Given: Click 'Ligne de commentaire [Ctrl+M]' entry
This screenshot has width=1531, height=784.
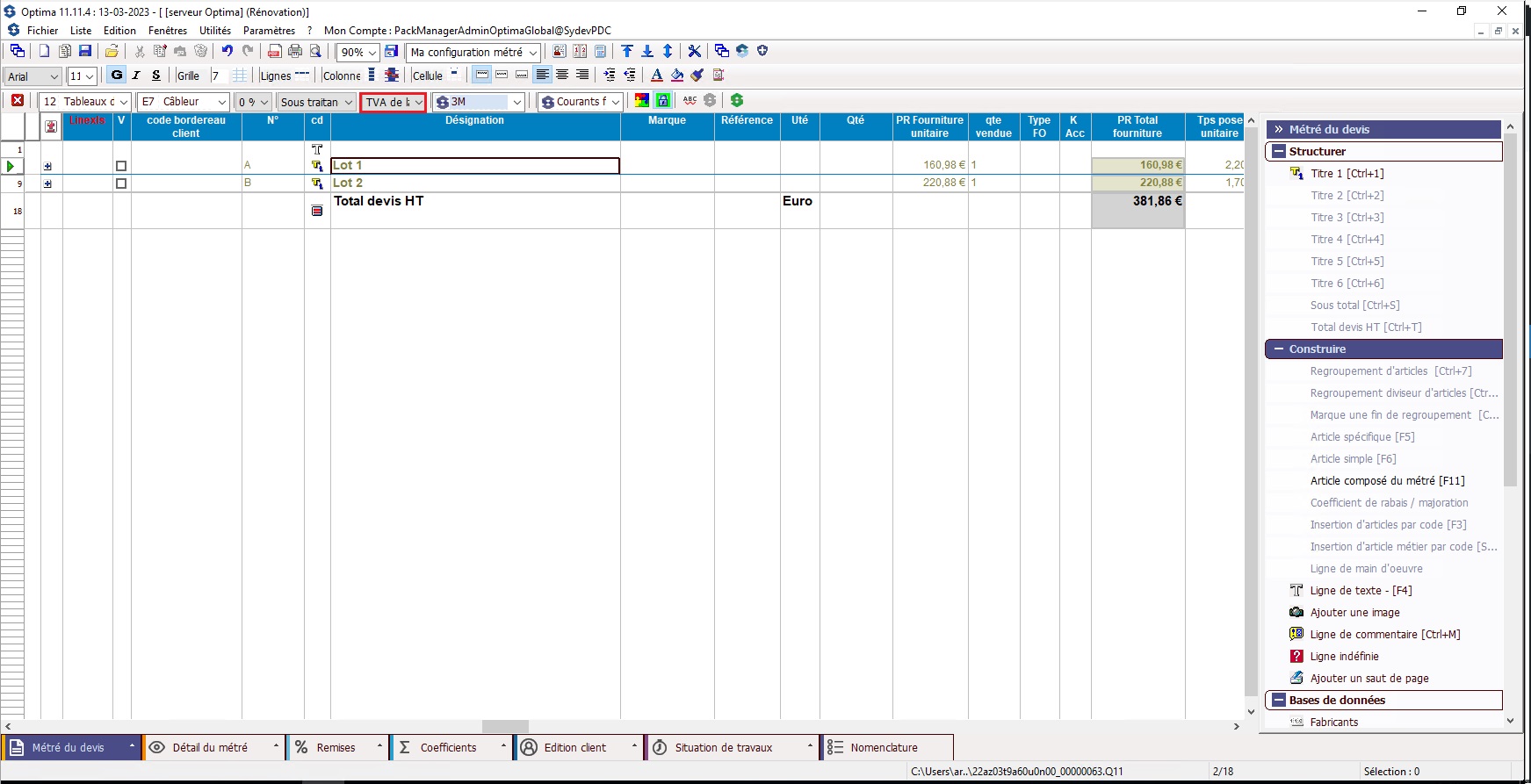Looking at the screenshot, I should 1384,635.
